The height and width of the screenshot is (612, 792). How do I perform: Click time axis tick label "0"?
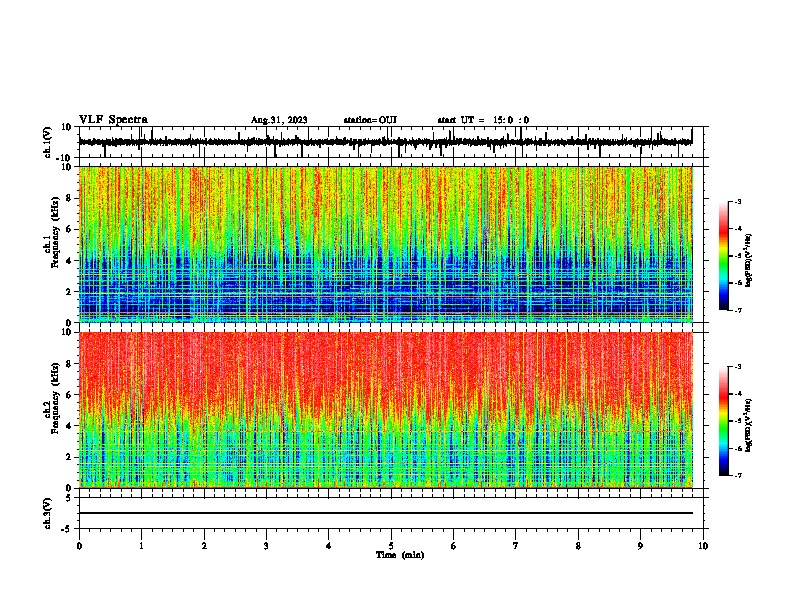tap(79, 546)
